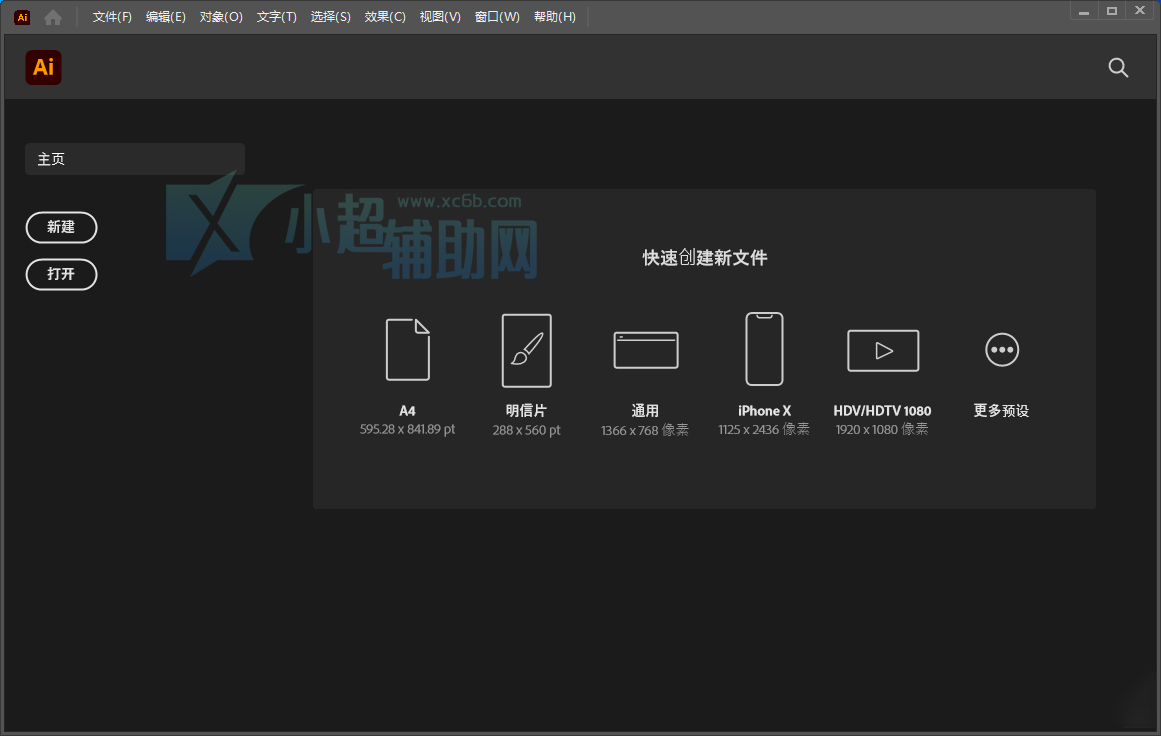
Task: Click the 新建 button
Action: [61, 227]
